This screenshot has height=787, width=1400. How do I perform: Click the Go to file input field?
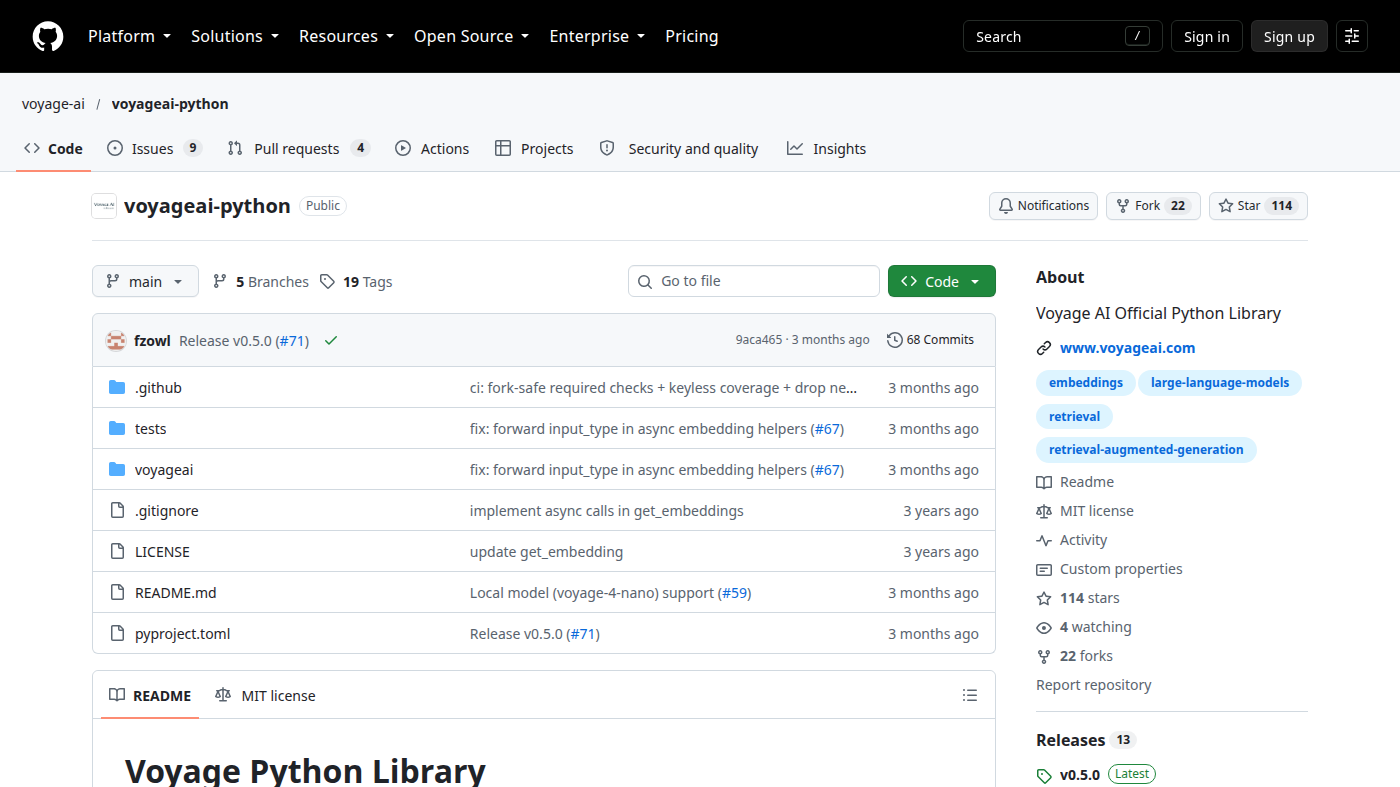[x=754, y=281]
